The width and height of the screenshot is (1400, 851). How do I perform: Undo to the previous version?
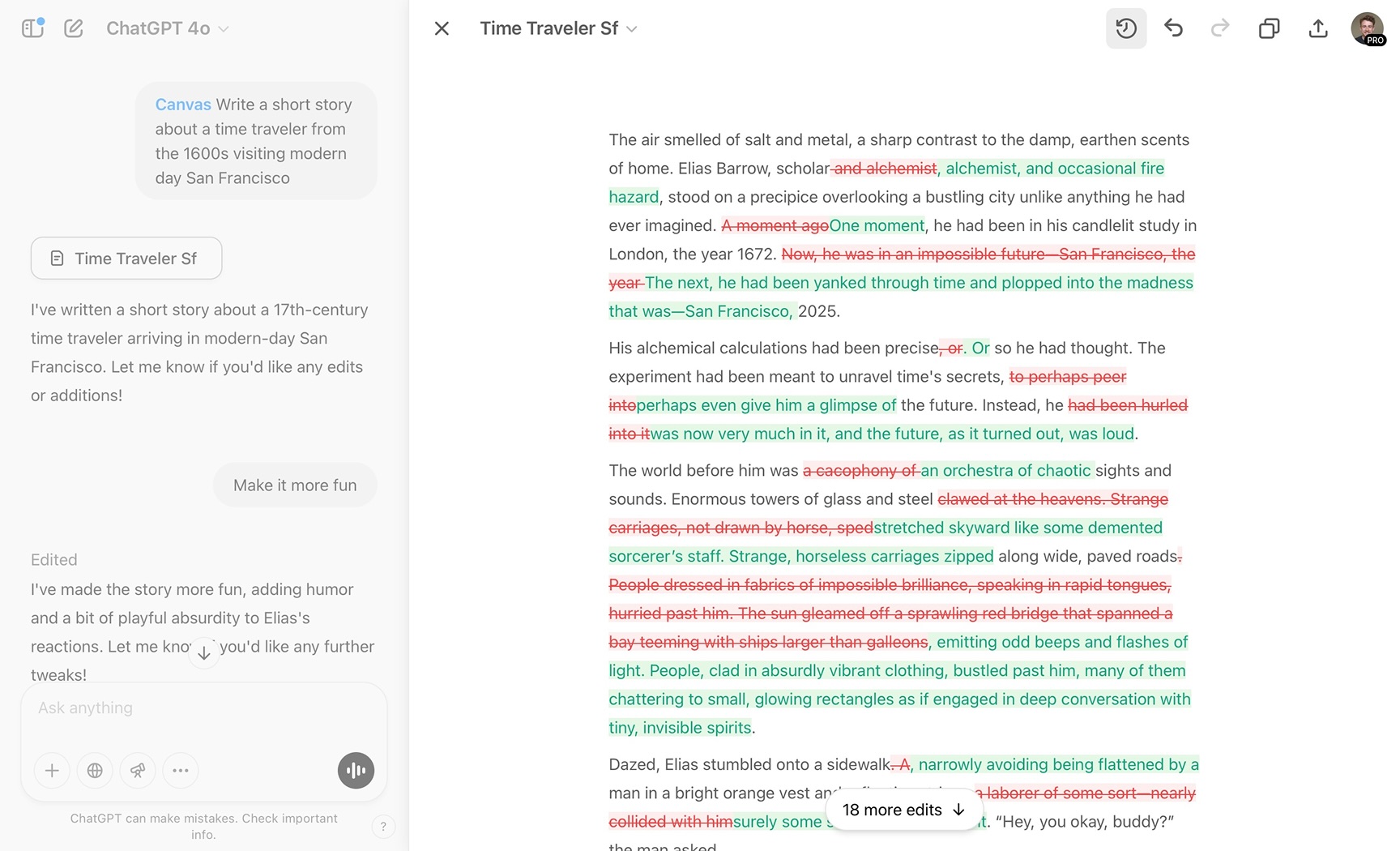click(1173, 28)
